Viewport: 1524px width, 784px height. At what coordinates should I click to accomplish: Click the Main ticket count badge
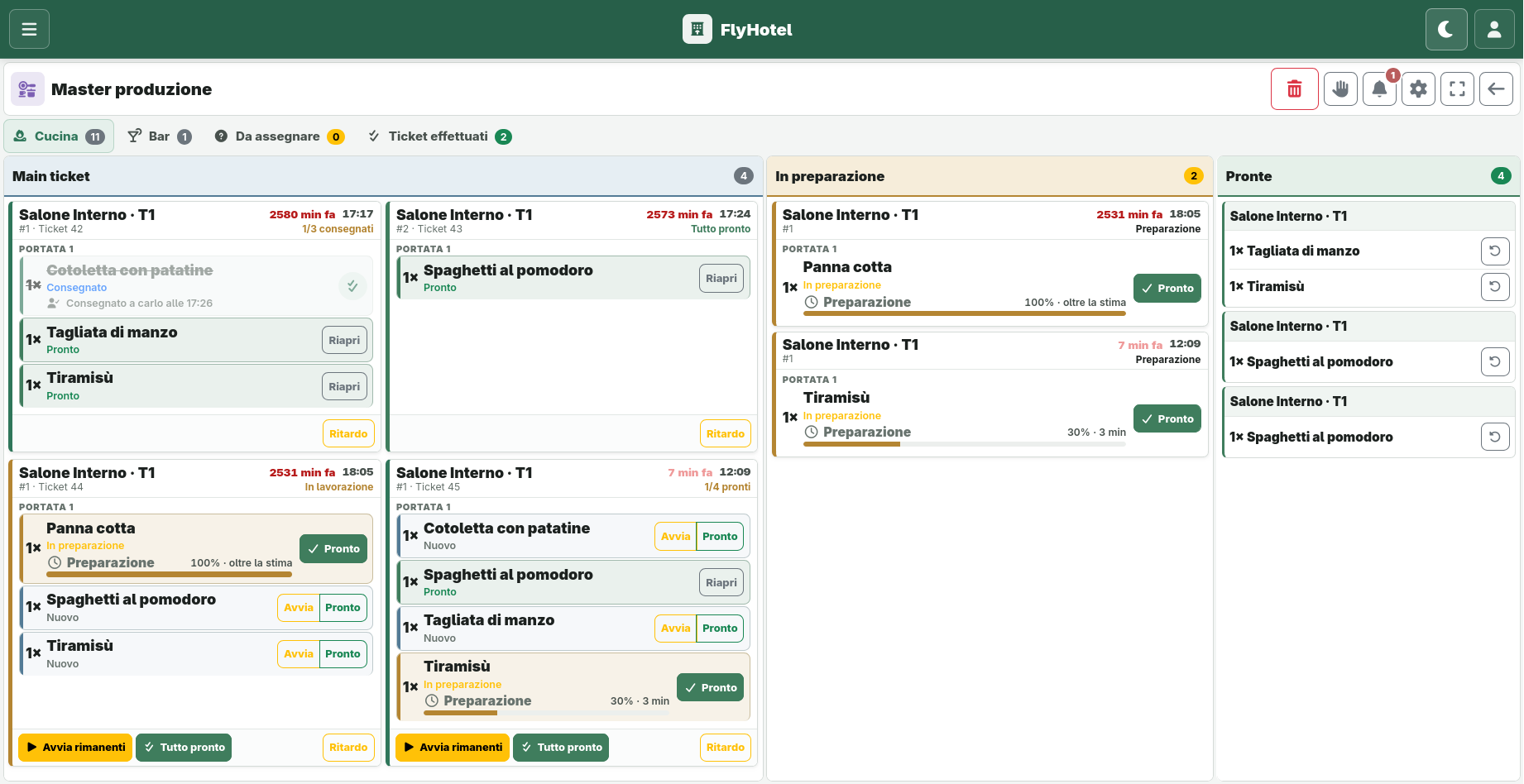tap(744, 175)
